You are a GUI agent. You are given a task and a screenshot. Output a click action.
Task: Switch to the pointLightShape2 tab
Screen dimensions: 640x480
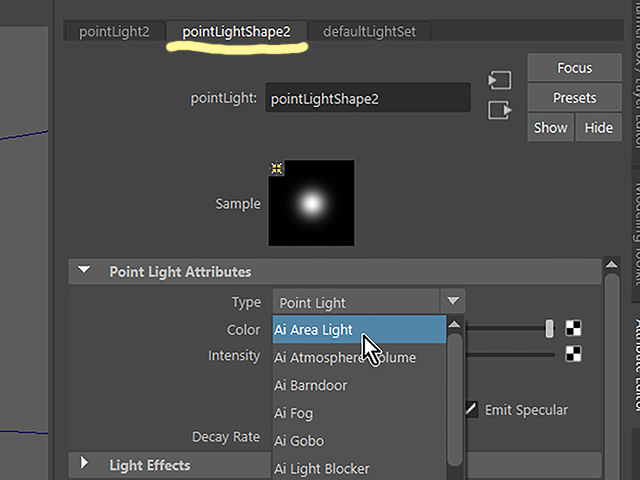point(236,31)
